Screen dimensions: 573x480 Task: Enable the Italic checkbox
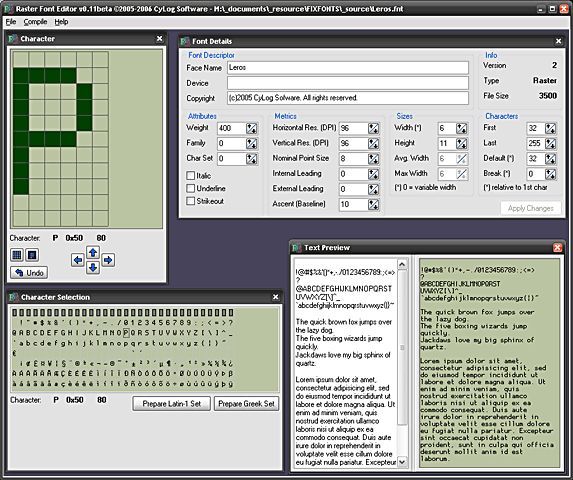(x=190, y=176)
